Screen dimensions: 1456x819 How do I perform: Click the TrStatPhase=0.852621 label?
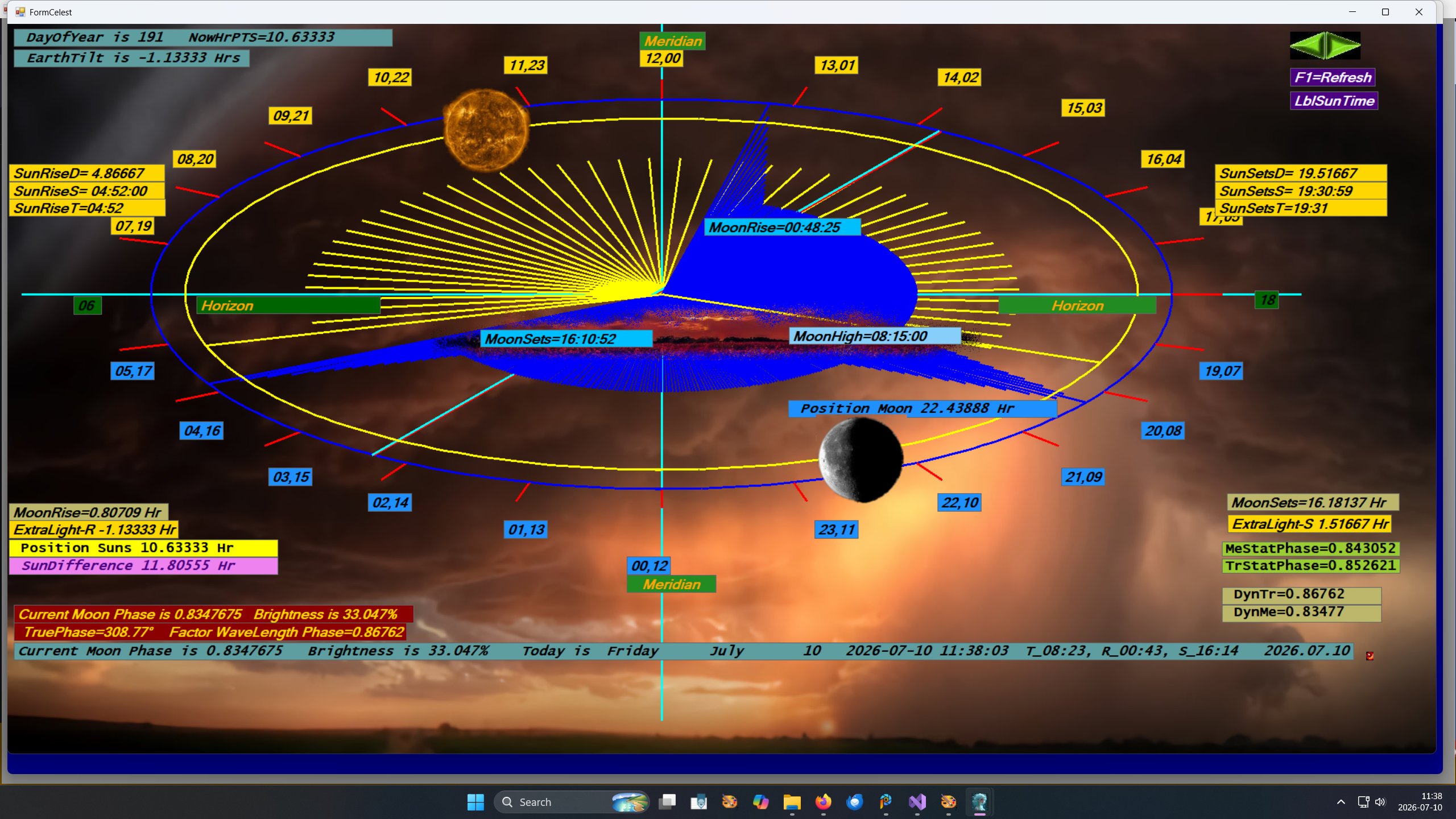pyautogui.click(x=1310, y=566)
